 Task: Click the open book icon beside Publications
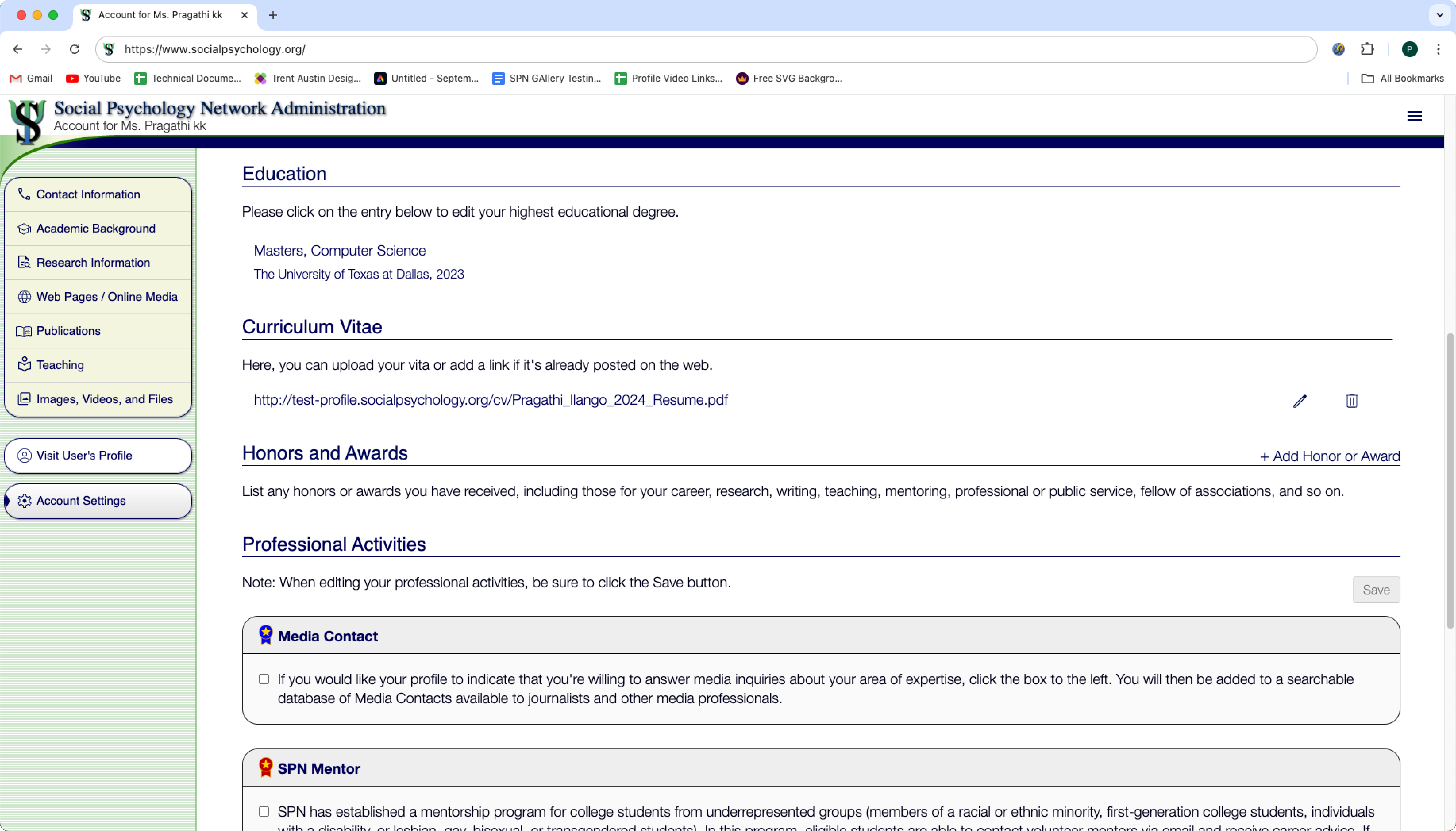point(24,331)
